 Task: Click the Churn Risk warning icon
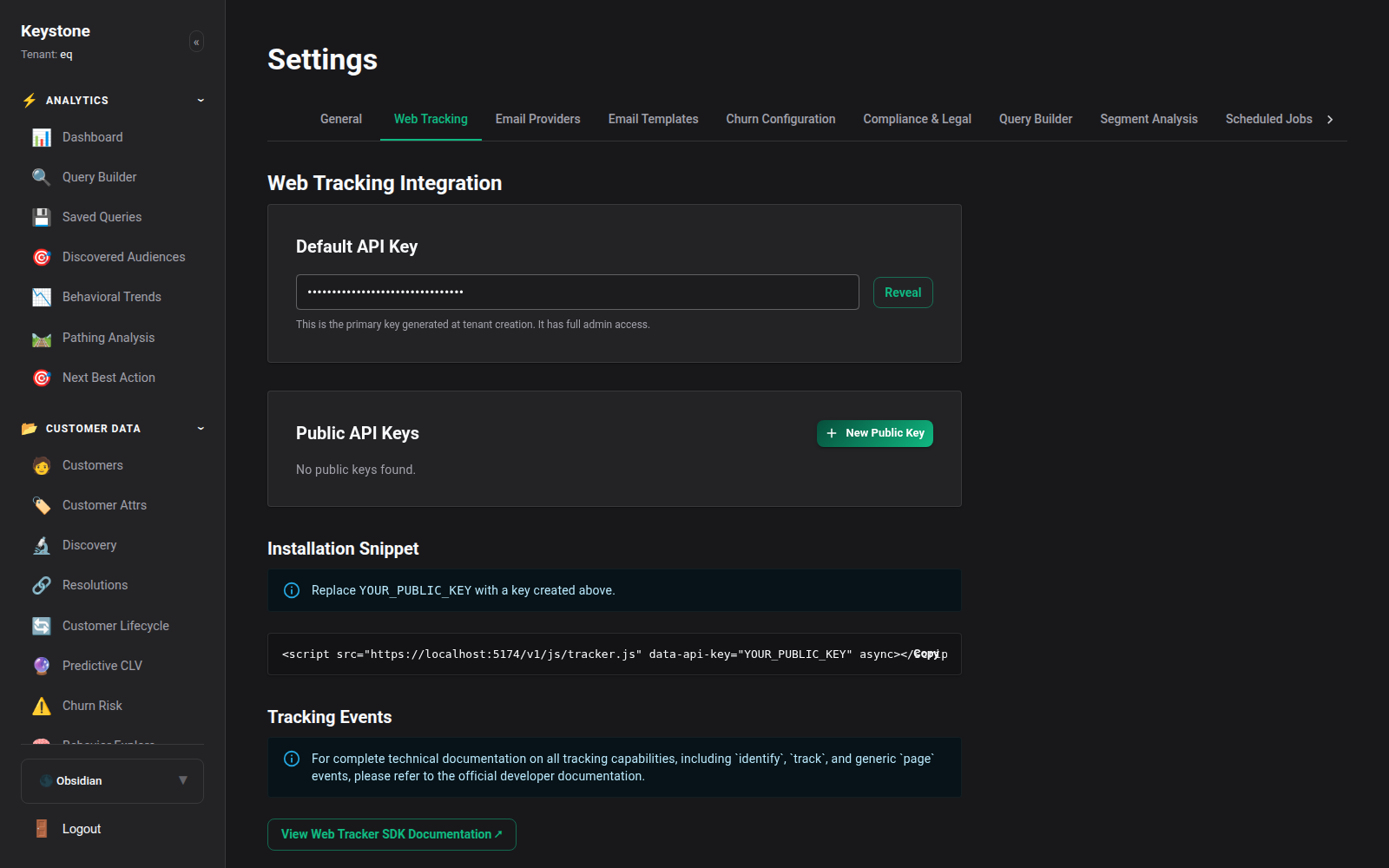(42, 706)
